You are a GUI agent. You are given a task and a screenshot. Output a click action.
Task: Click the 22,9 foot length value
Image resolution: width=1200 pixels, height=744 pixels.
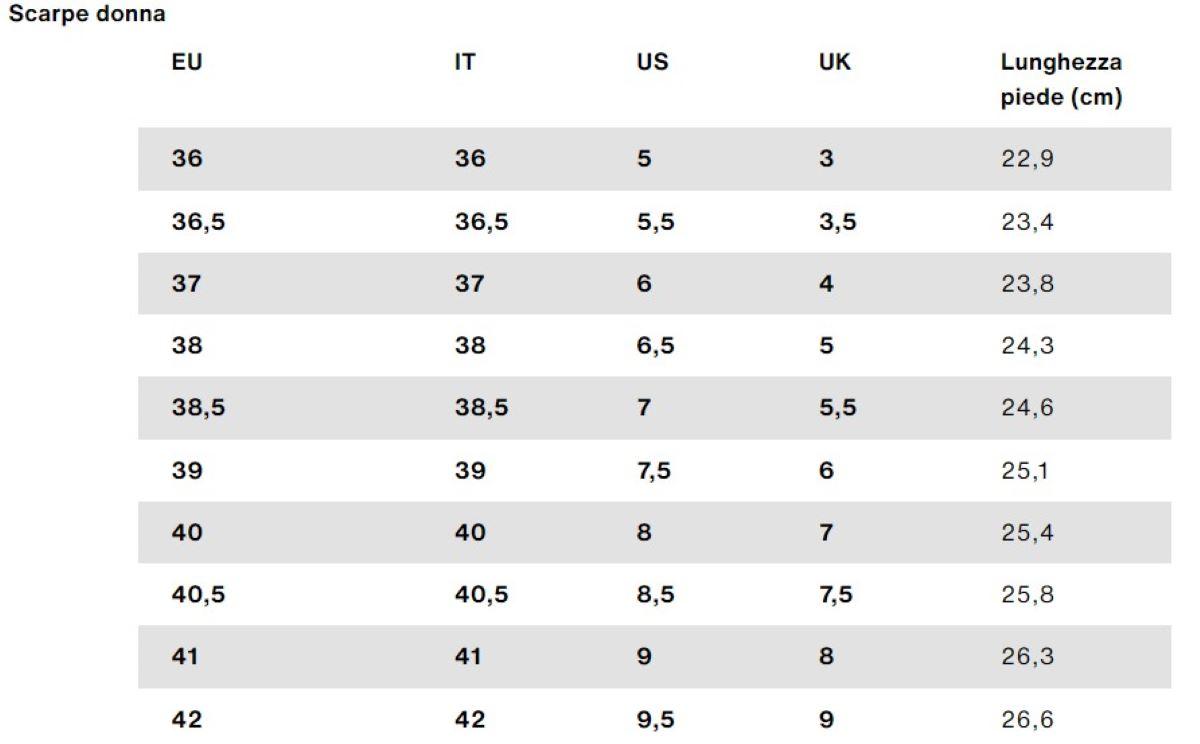[1027, 158]
